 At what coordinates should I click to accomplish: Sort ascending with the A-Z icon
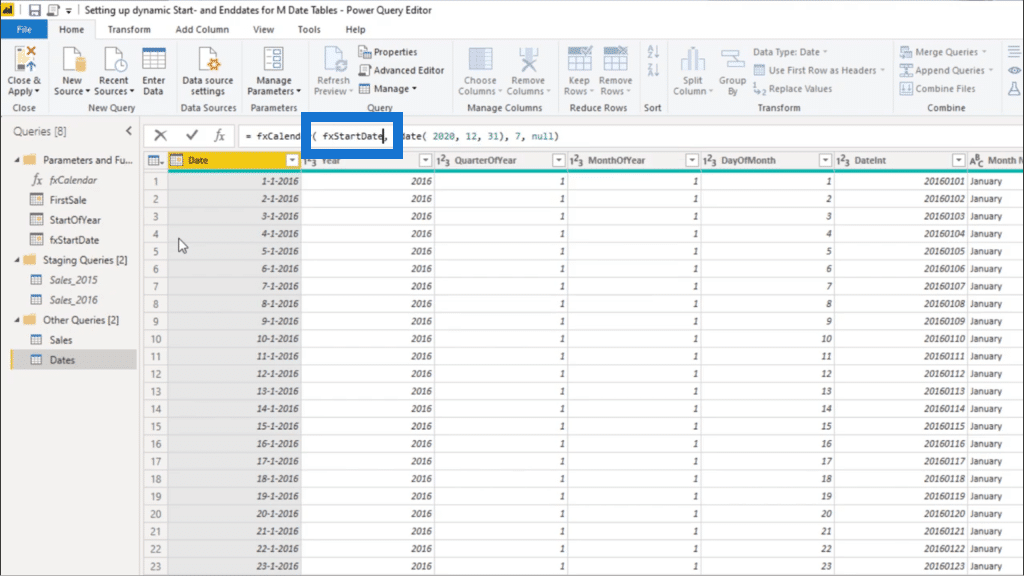(653, 52)
